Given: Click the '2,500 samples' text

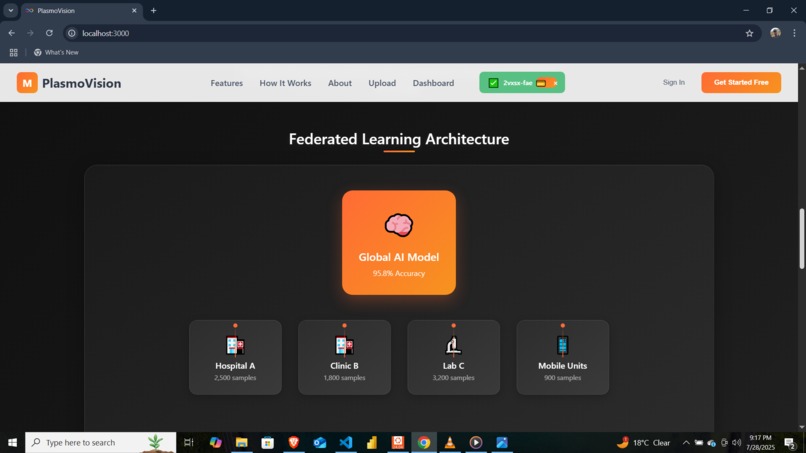Looking at the screenshot, I should [x=235, y=377].
